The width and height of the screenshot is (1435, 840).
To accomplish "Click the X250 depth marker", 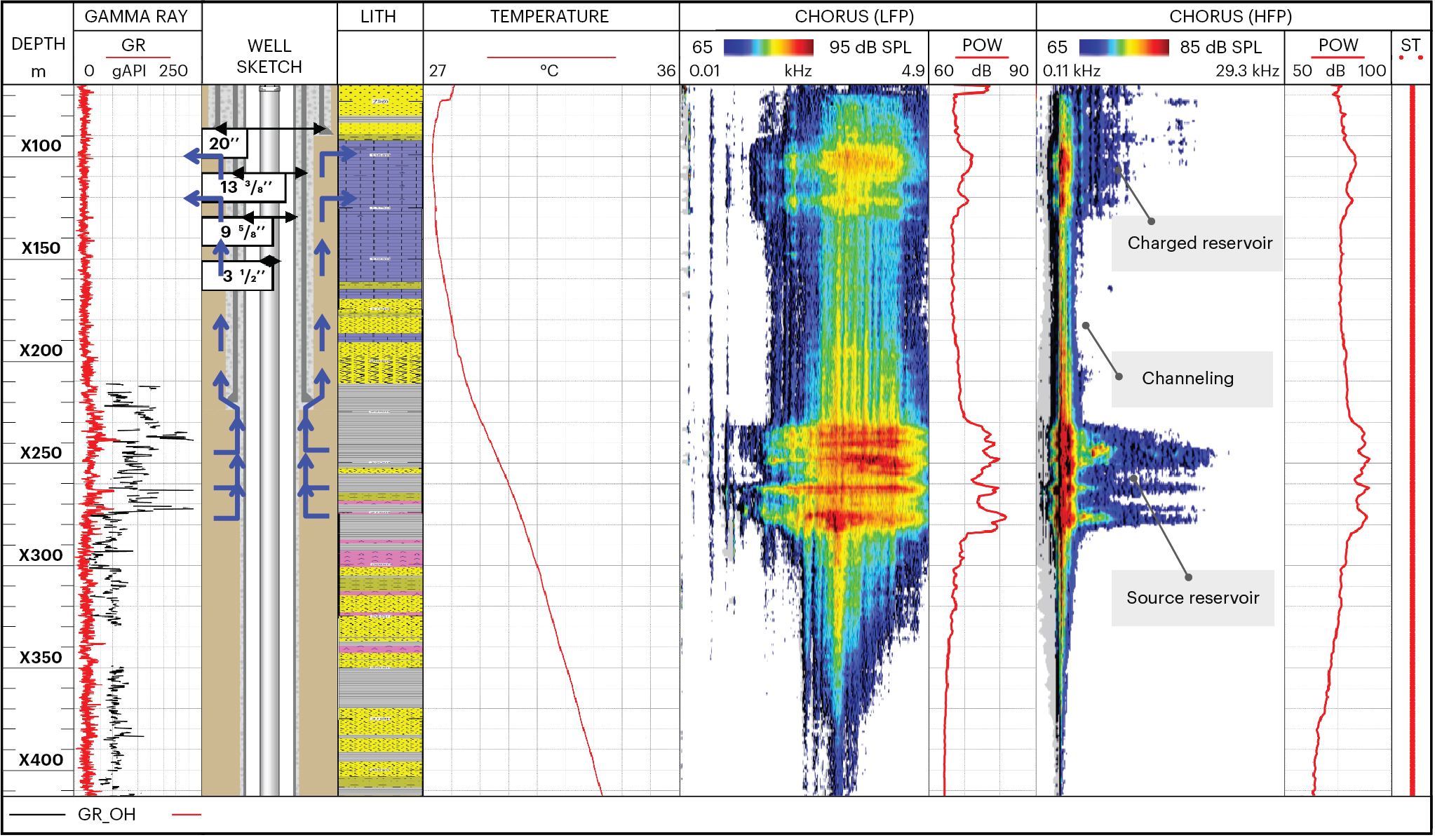I will tap(41, 453).
